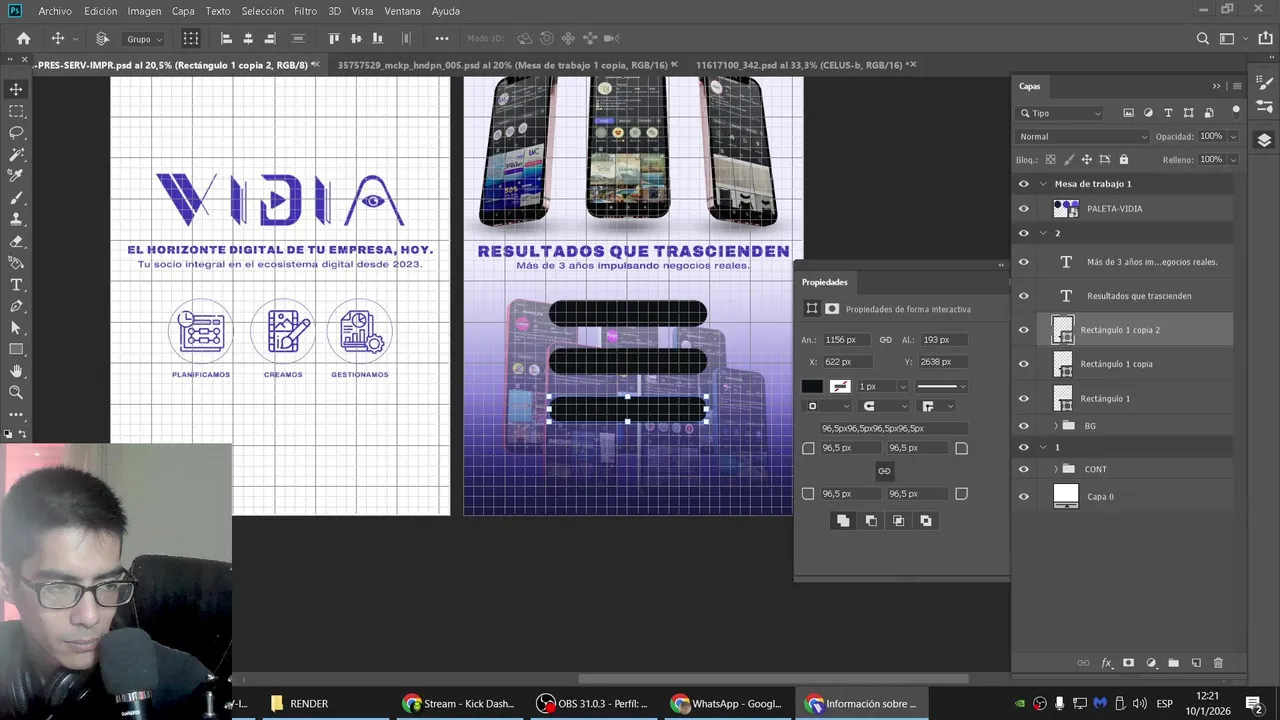Open the Grupo auto-select dropdown

(144, 39)
